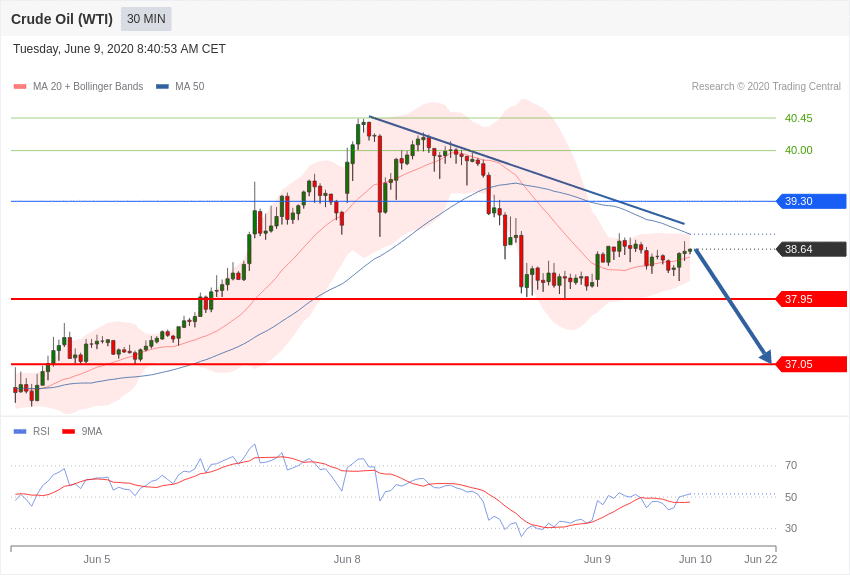
Task: Click the 30 MIN timeframe badge
Action: (146, 19)
